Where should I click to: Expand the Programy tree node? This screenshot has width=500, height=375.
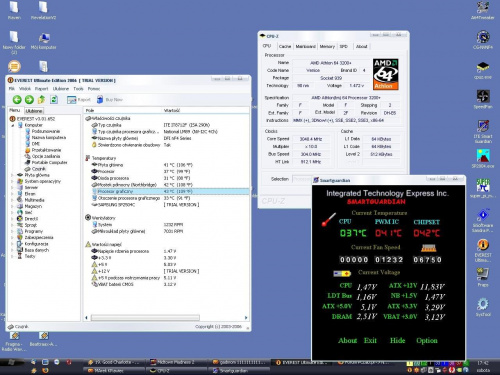click(13, 231)
